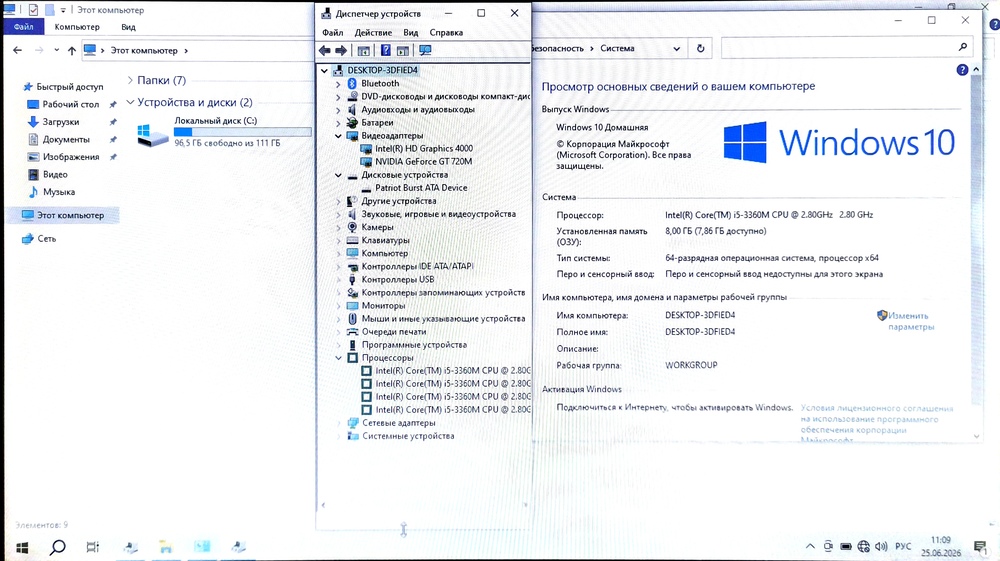
Task: Open Локальный диск (C:) drive icon
Action: coord(152,135)
